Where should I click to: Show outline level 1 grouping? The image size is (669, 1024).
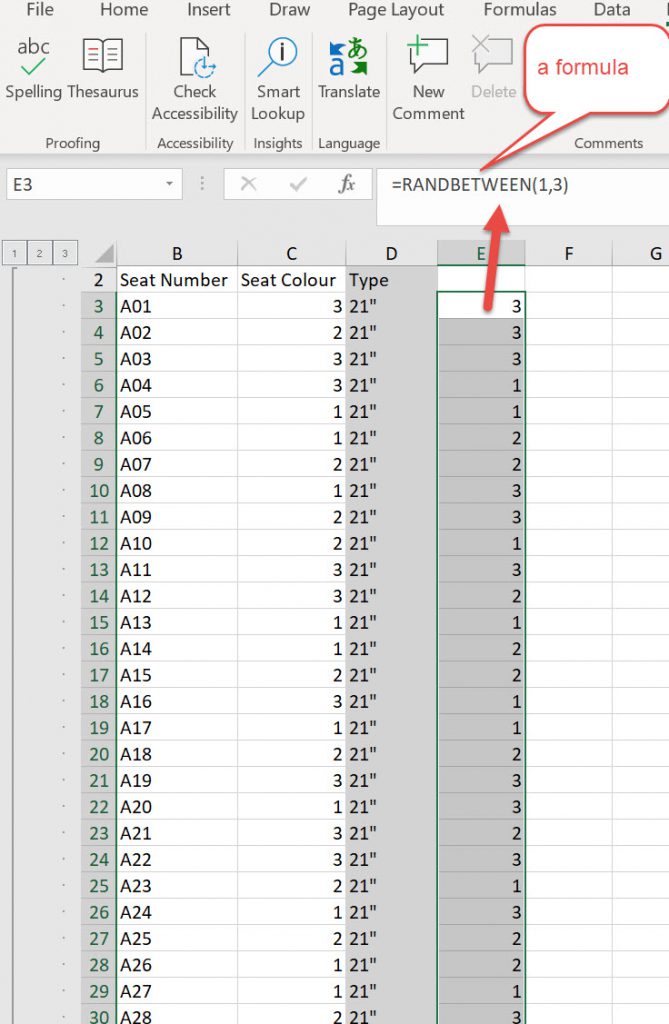point(14,254)
